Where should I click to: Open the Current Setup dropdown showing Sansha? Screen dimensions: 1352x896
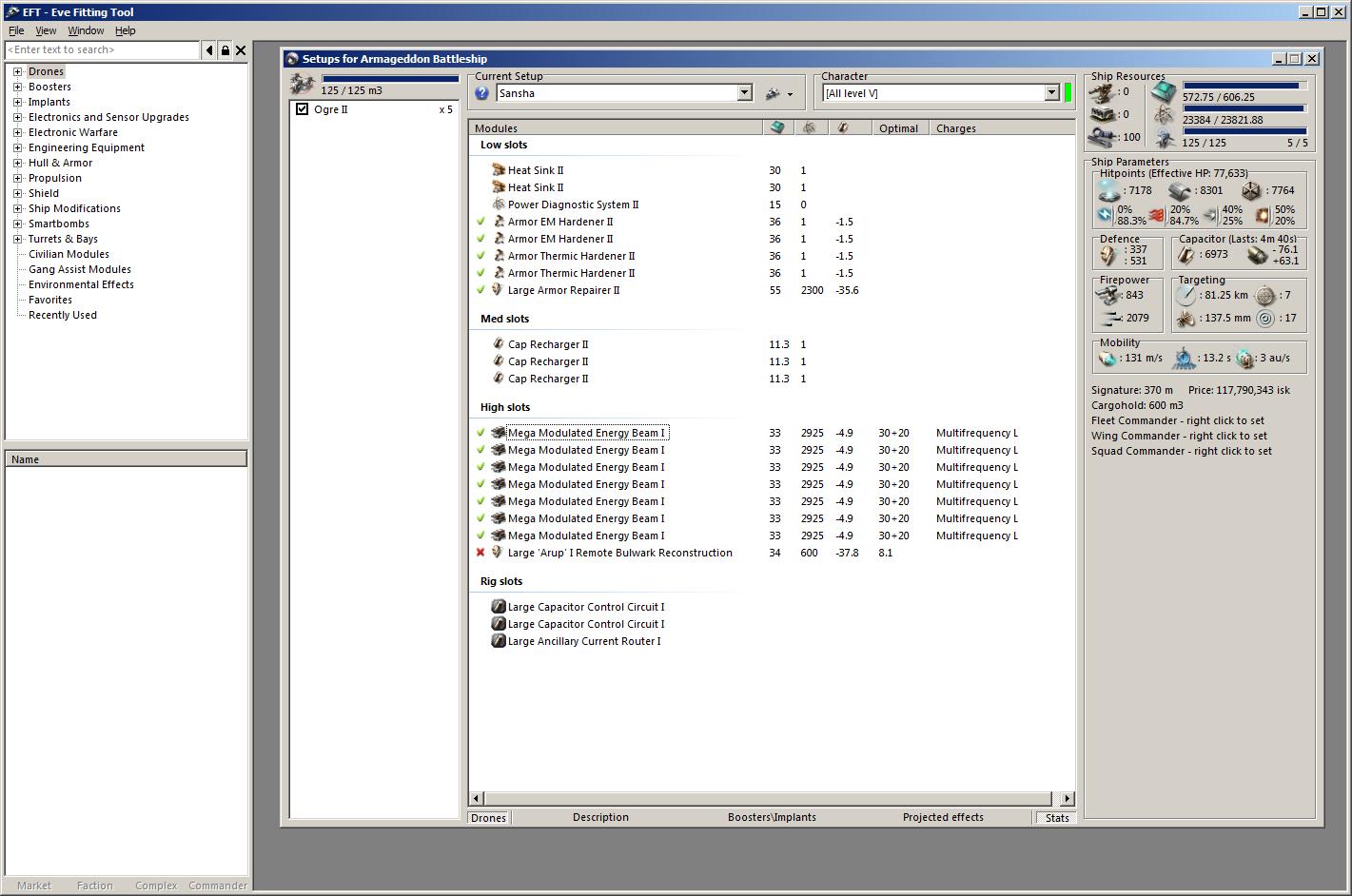point(745,93)
